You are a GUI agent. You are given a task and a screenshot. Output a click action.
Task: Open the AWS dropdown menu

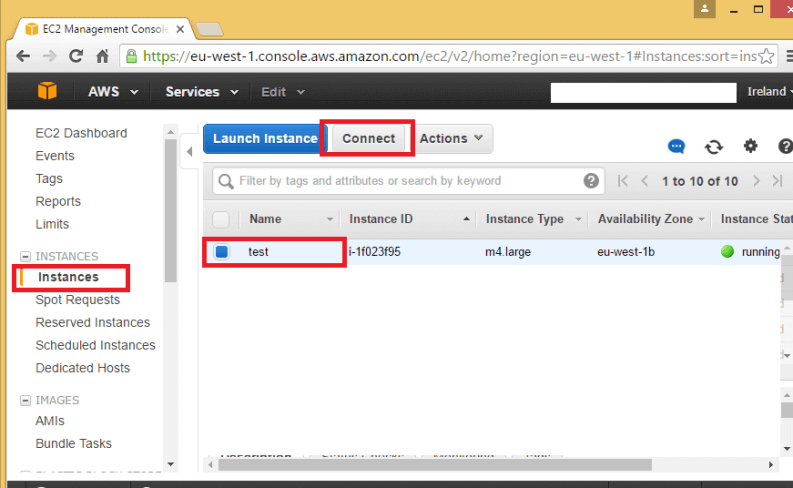tap(113, 92)
